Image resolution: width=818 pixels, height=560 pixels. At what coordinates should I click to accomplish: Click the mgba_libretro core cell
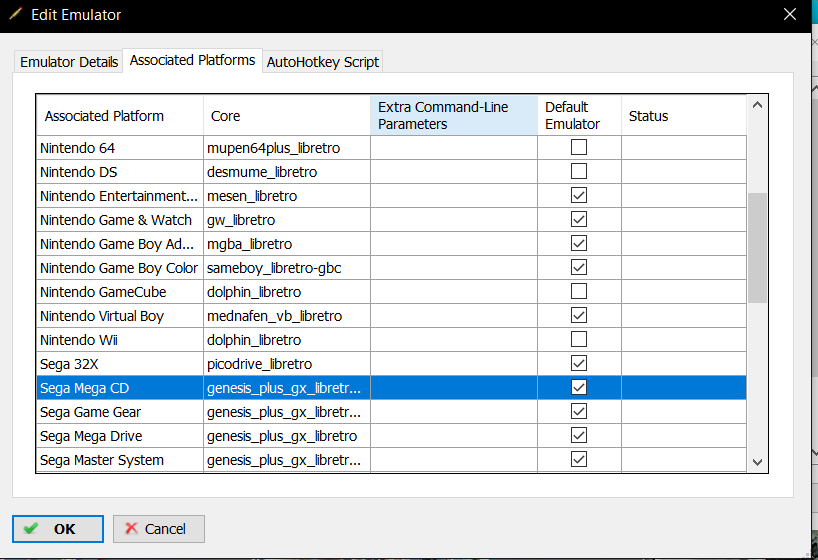286,244
